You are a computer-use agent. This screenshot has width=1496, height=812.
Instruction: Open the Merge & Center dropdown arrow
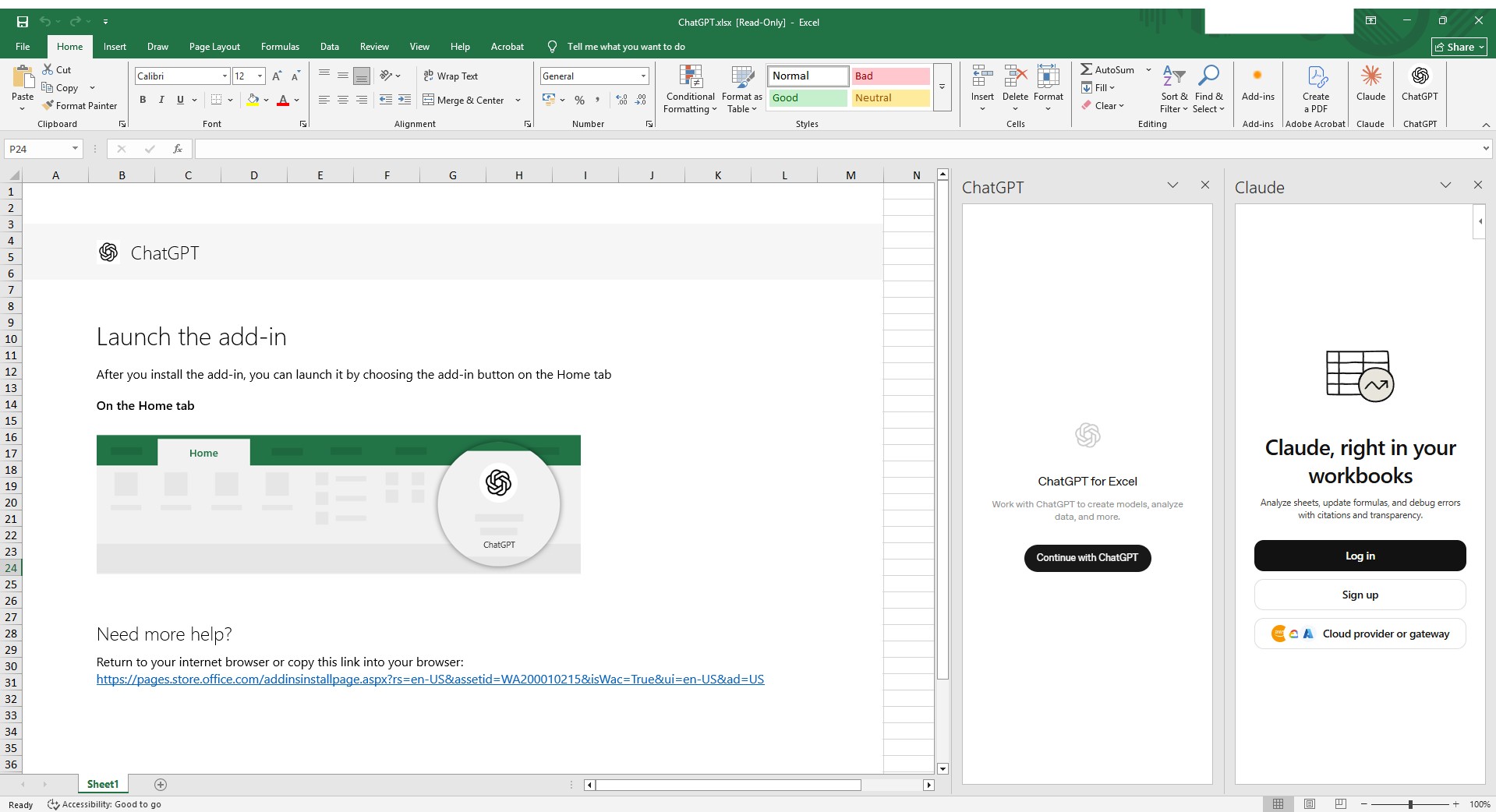pos(518,100)
